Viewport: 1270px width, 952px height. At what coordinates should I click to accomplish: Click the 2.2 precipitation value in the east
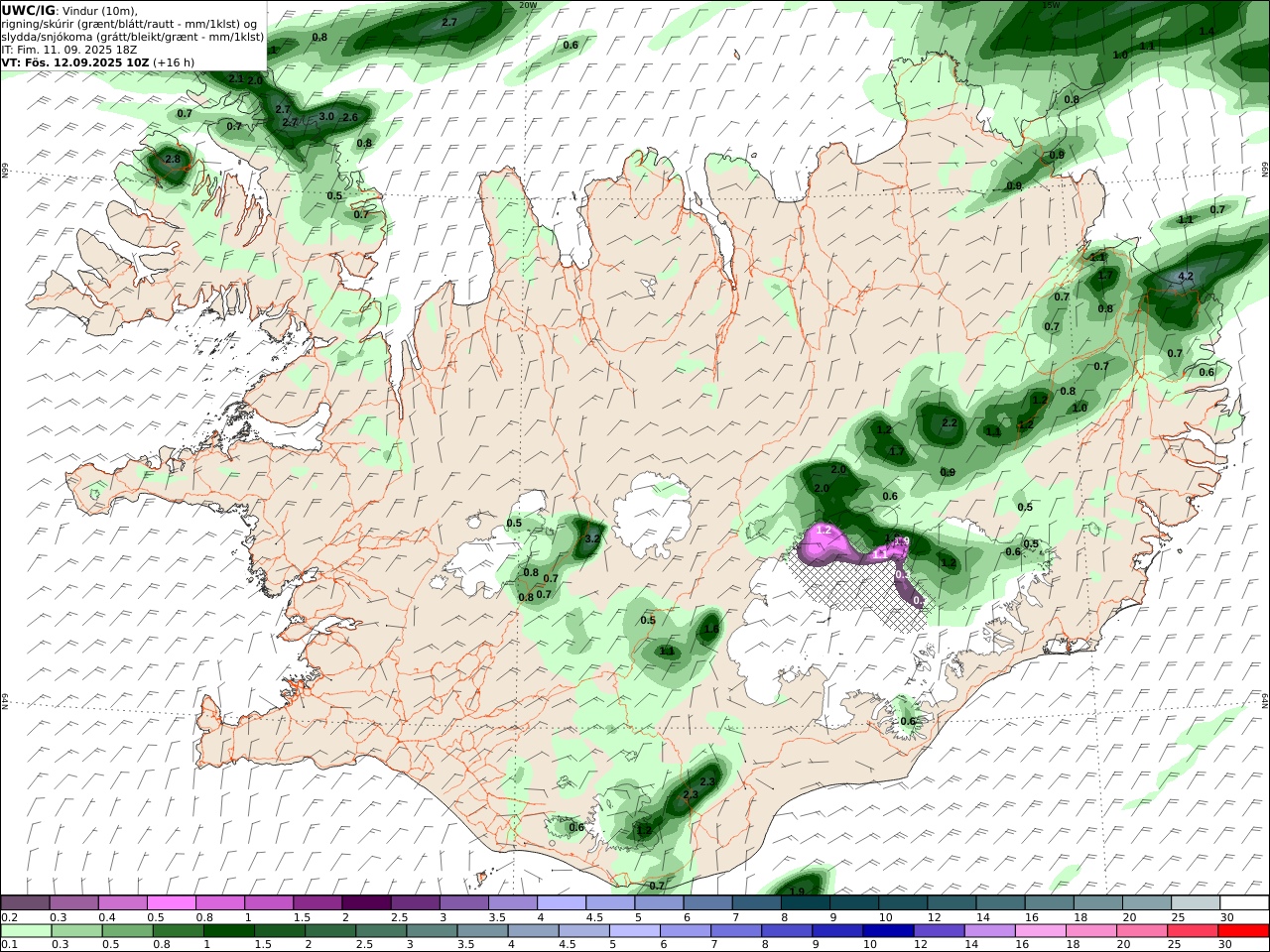[x=949, y=422]
